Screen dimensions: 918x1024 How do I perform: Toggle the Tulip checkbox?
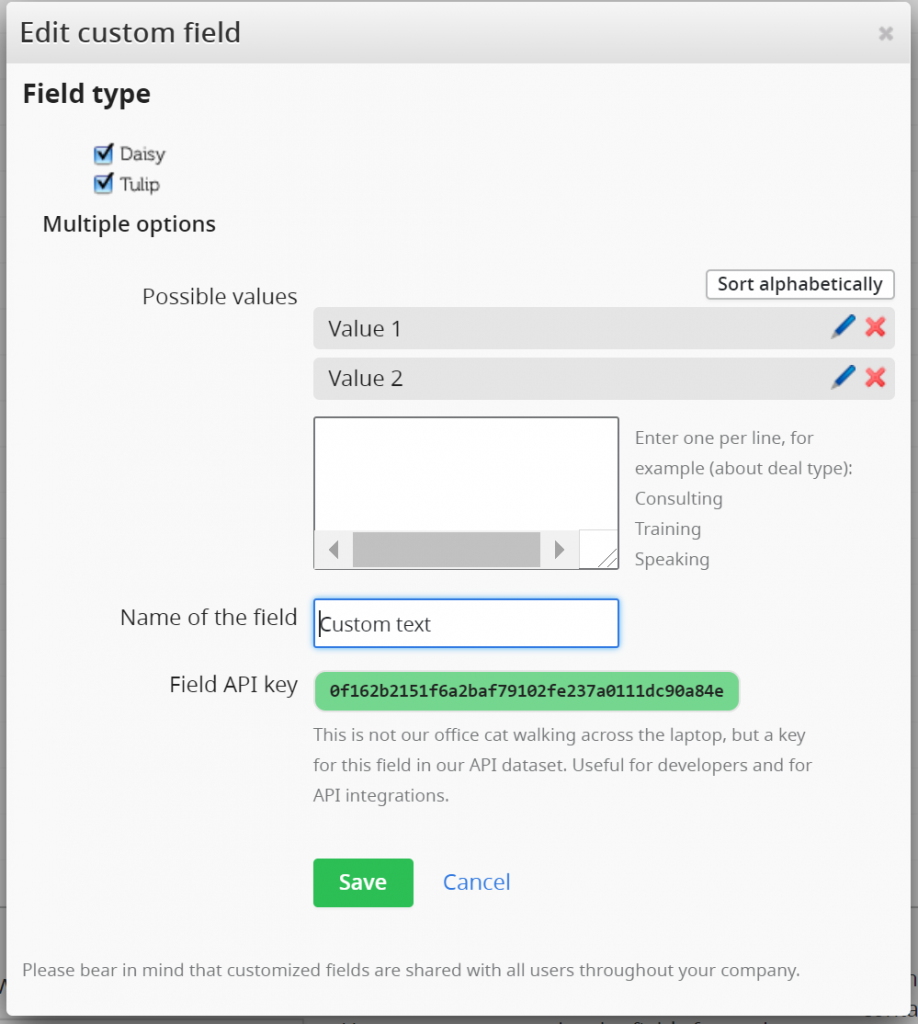click(103, 184)
